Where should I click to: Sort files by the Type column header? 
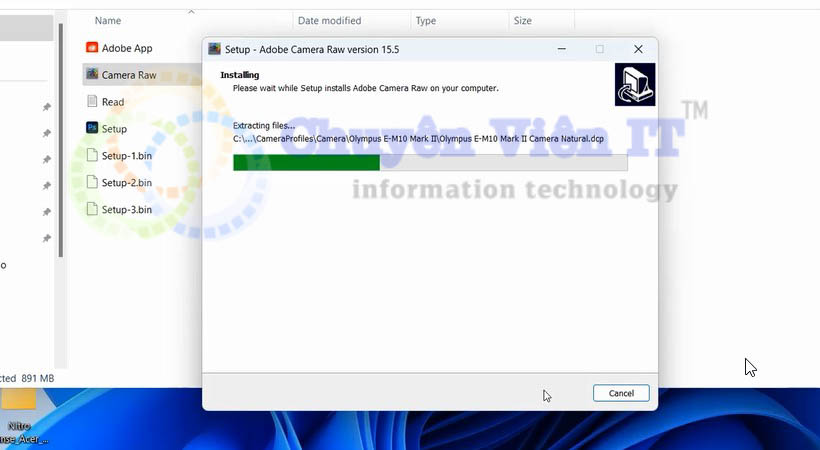point(426,21)
